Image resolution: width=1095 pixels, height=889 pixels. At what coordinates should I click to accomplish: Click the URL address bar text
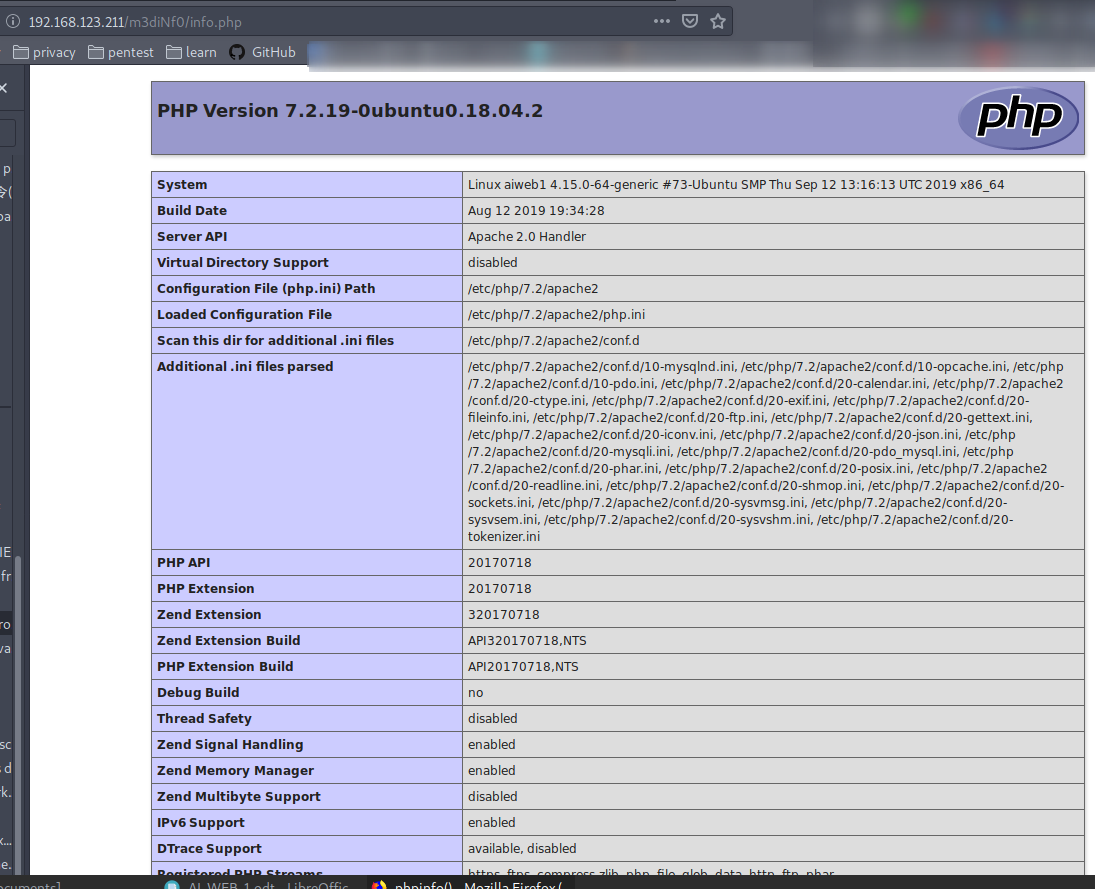[x=135, y=21]
